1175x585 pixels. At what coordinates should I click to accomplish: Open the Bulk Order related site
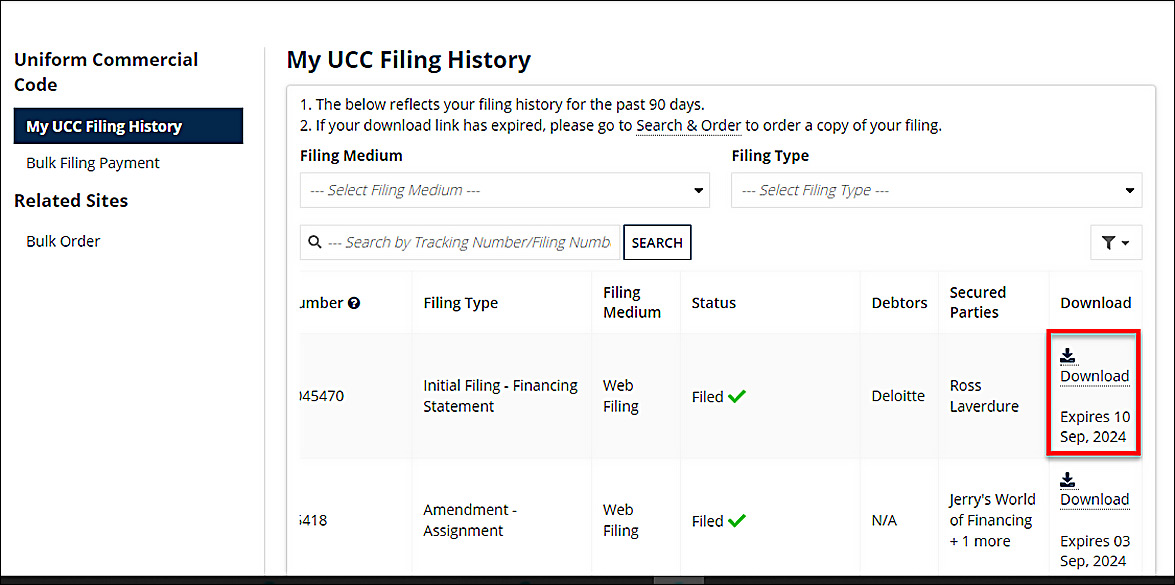pos(63,241)
